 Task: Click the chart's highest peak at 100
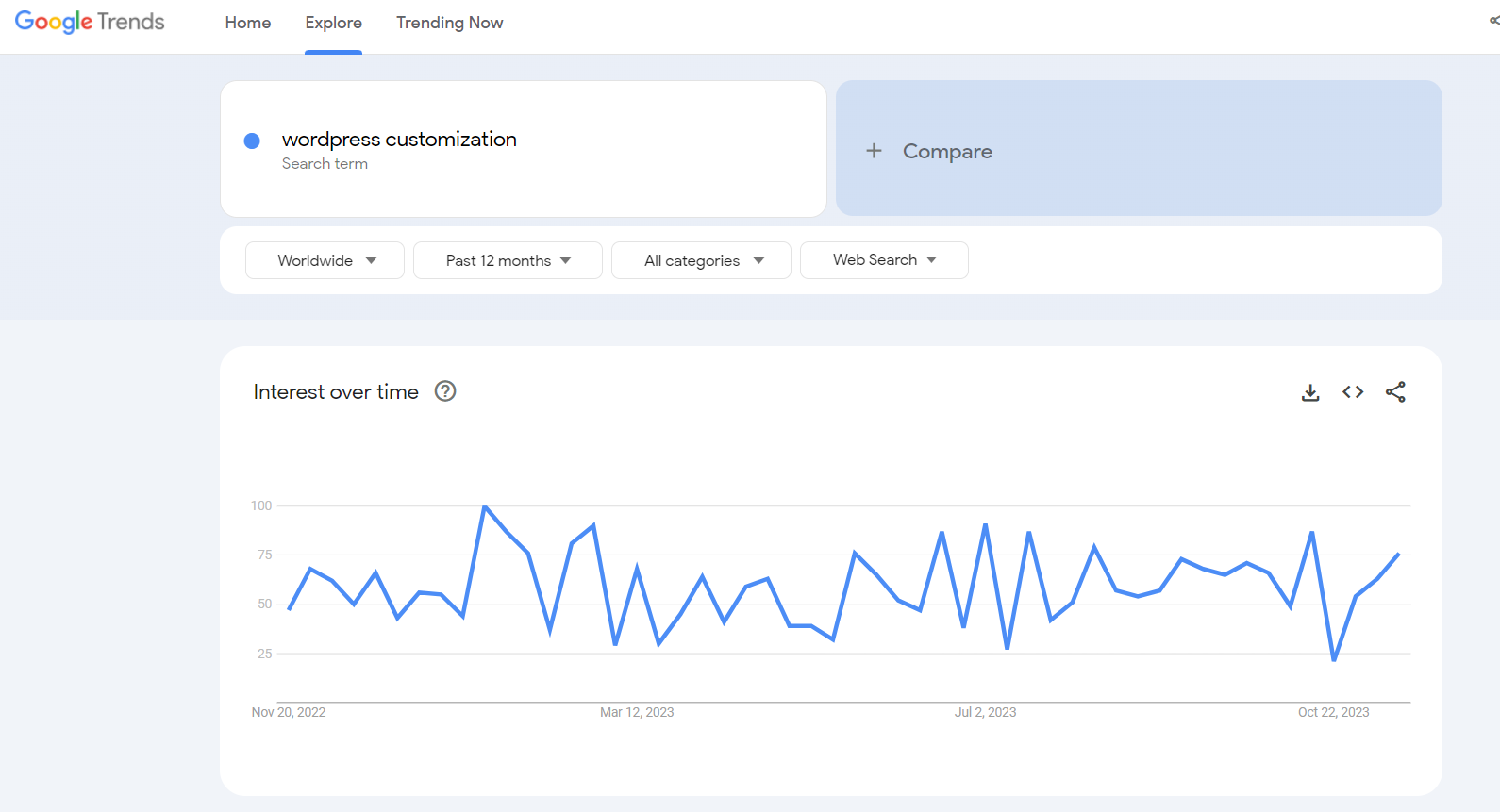tap(485, 507)
